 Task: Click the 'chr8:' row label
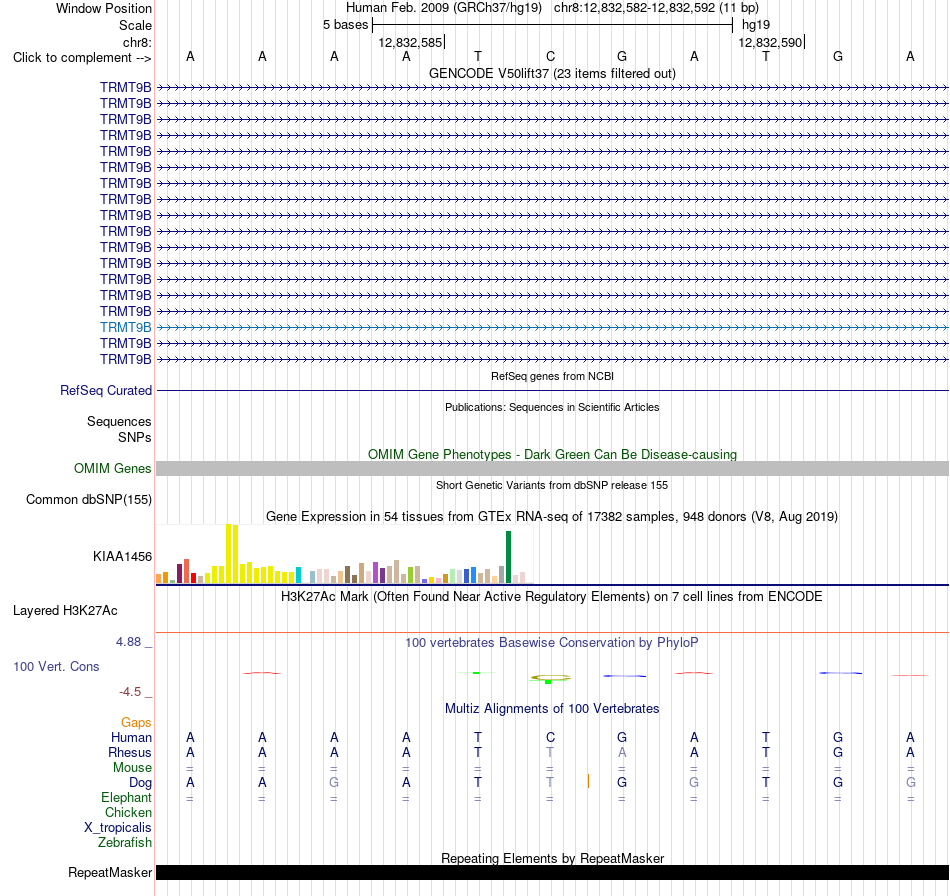click(137, 42)
